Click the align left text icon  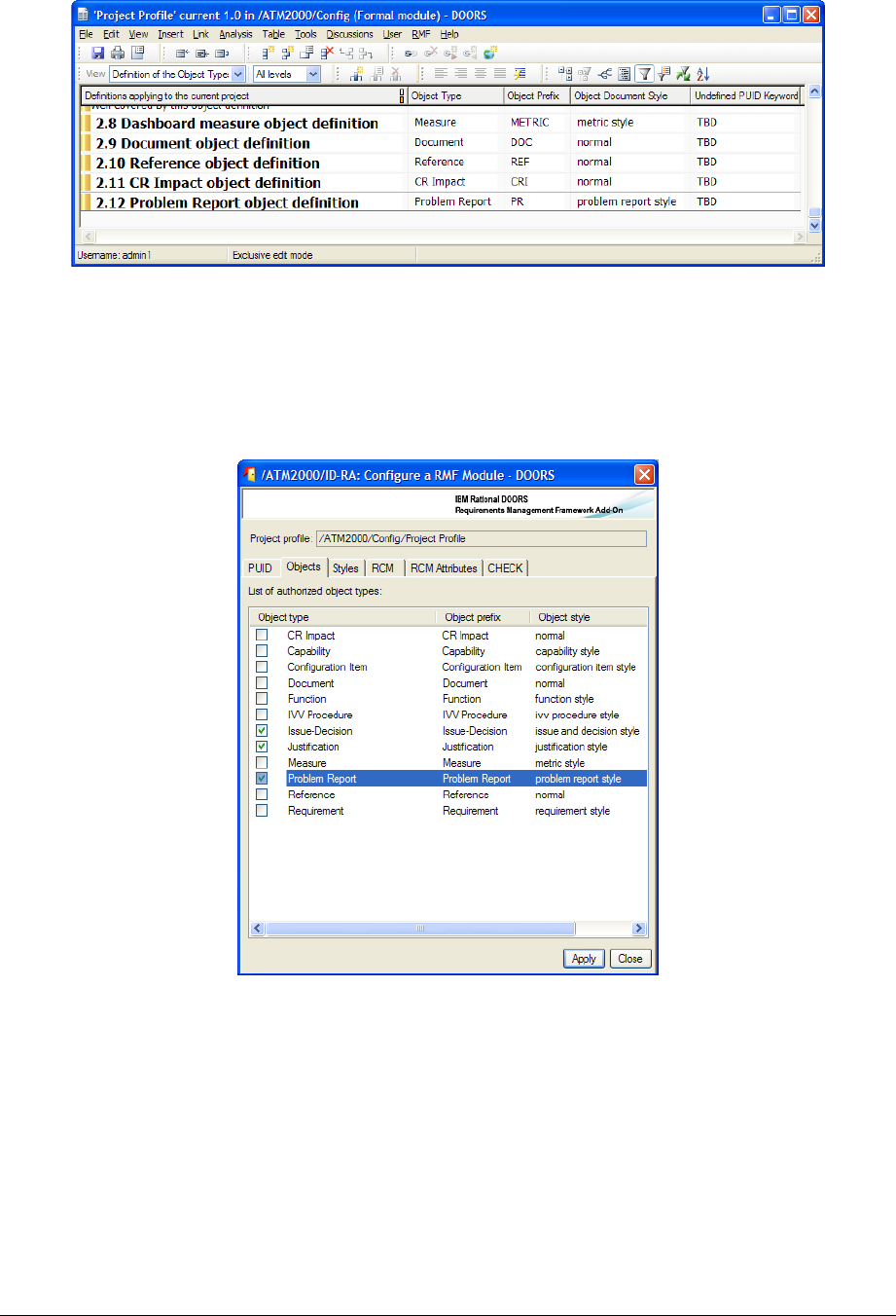point(442,74)
